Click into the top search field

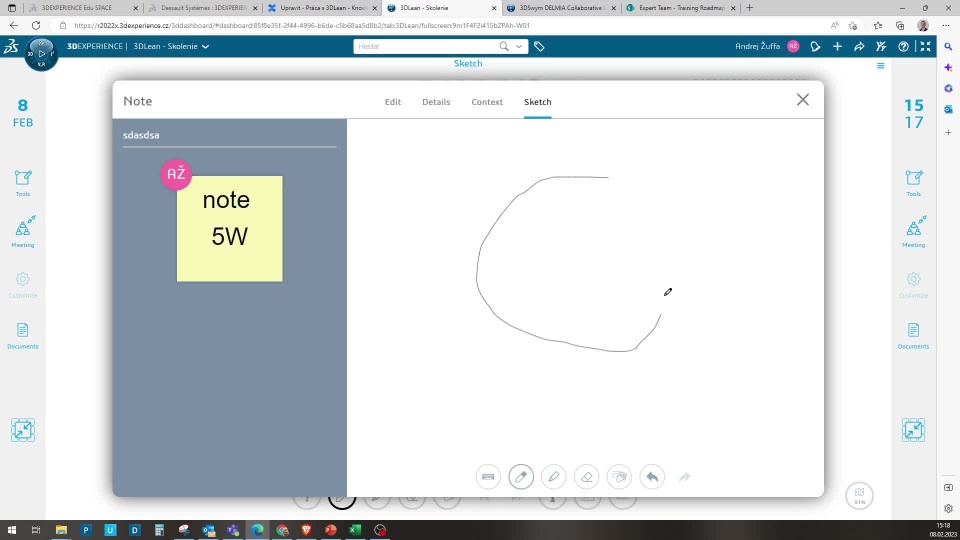[x=425, y=46]
